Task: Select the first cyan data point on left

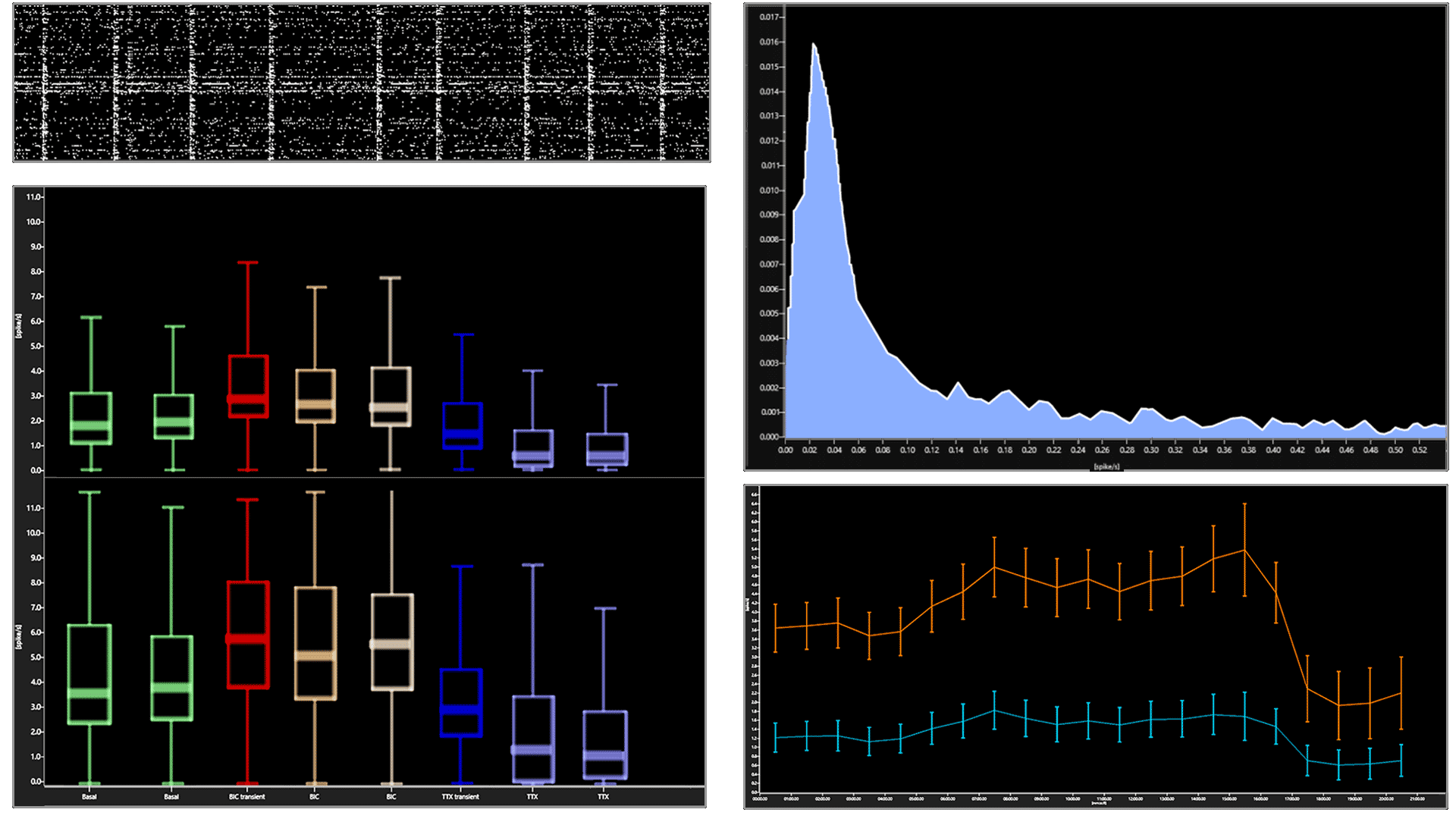Action: click(x=775, y=737)
